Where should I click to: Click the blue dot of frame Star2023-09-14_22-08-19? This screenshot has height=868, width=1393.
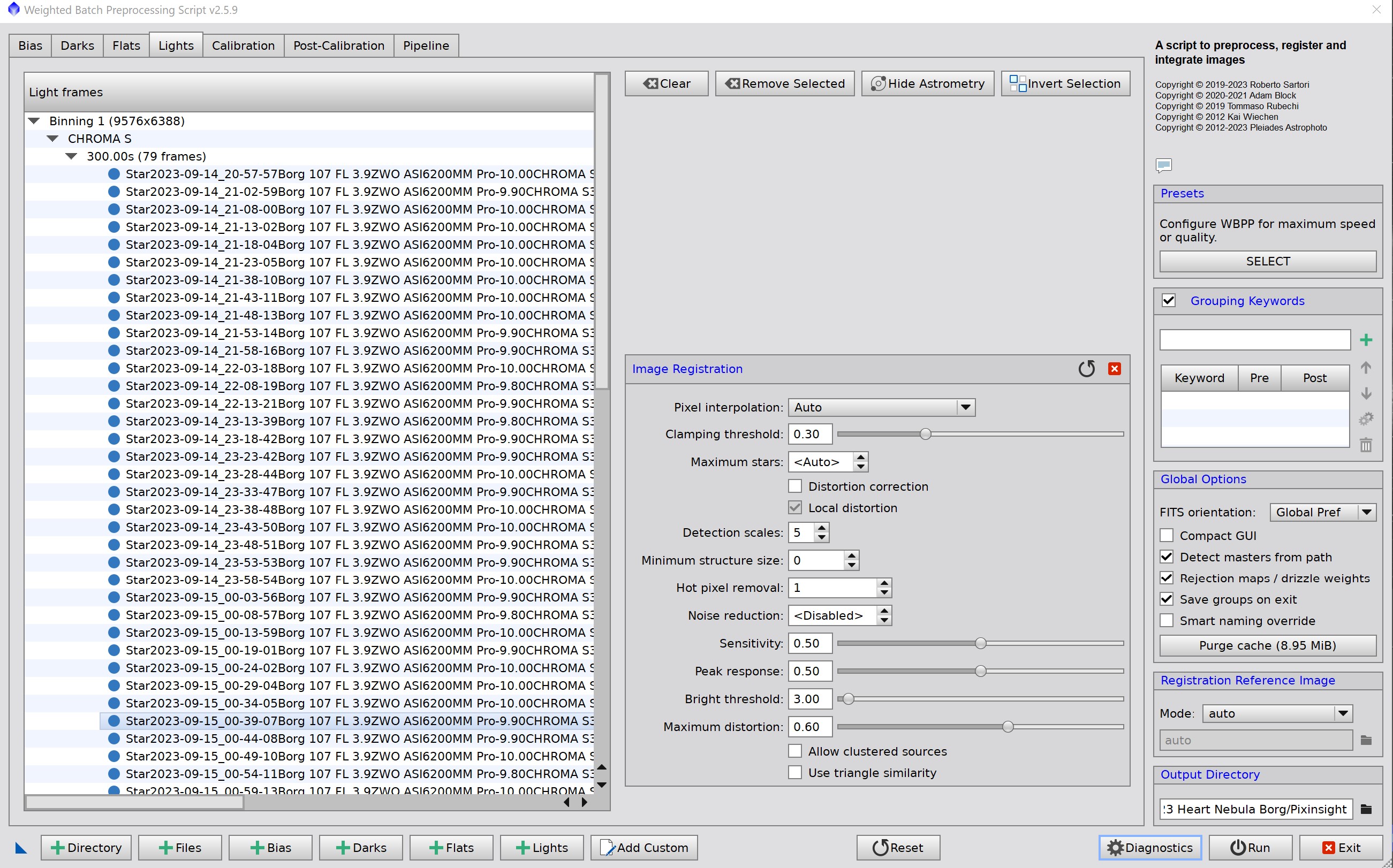(113, 386)
